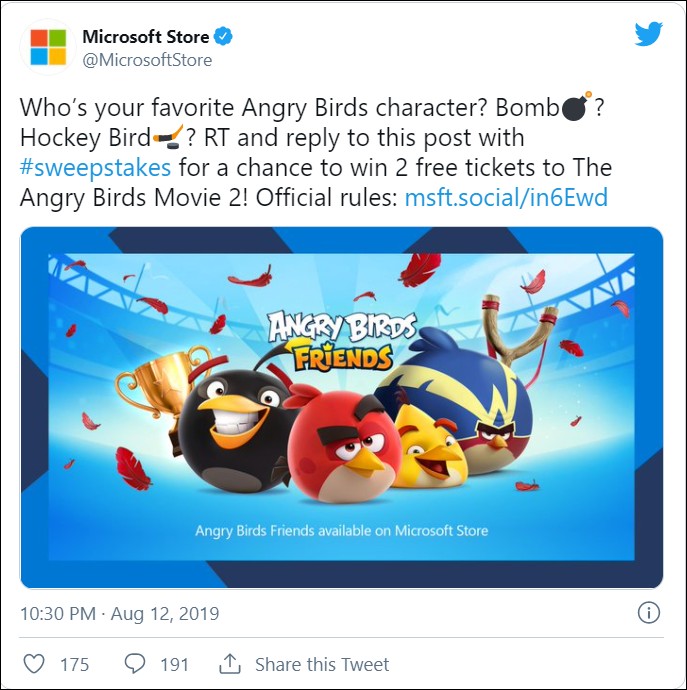
Task: Click the bomb emoji in the tweet
Action: (x=576, y=109)
